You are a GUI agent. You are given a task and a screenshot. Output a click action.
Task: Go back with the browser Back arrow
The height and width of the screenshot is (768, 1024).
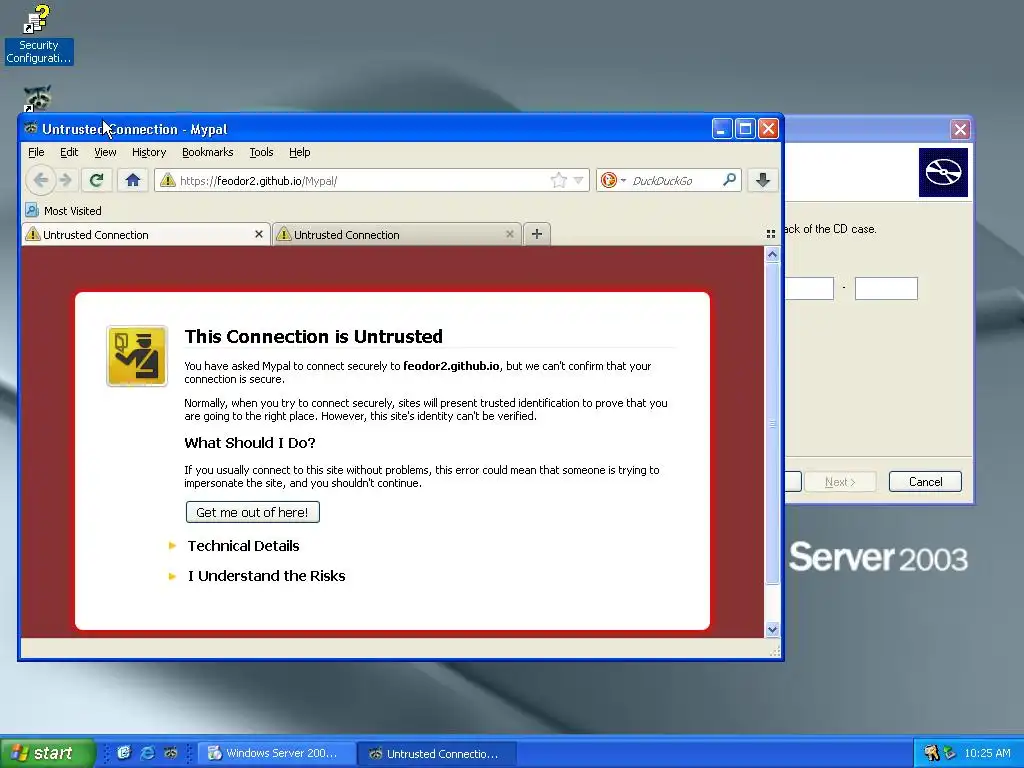40,180
